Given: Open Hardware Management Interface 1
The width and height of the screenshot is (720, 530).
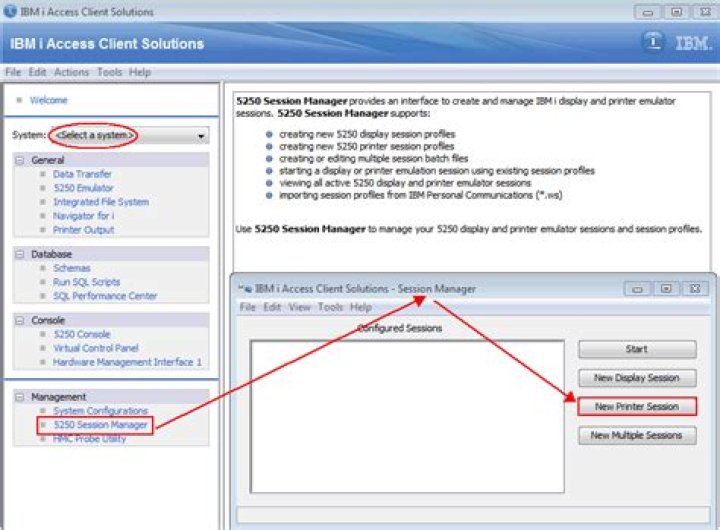Looking at the screenshot, I should tap(127, 362).
